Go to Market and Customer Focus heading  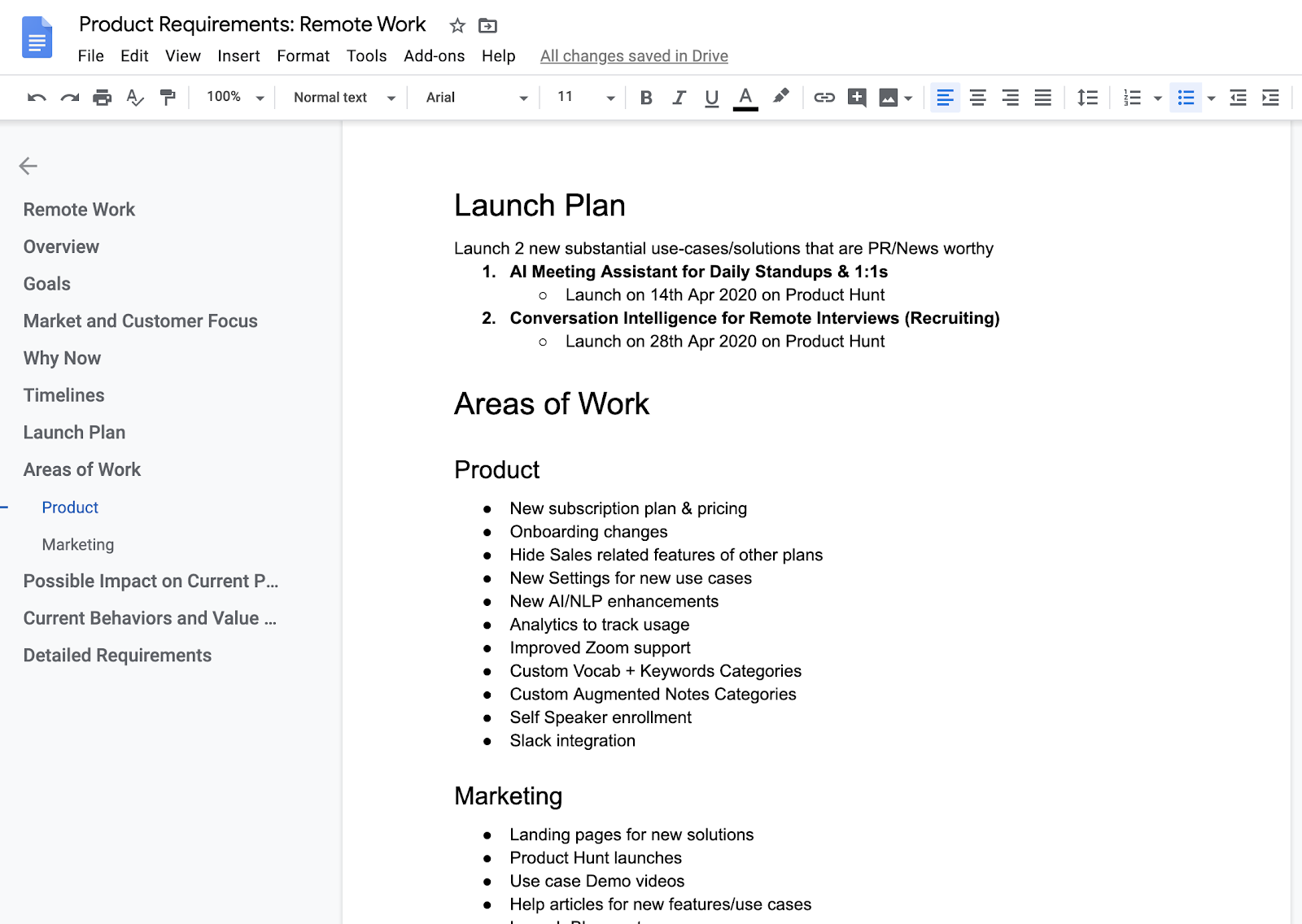point(141,321)
